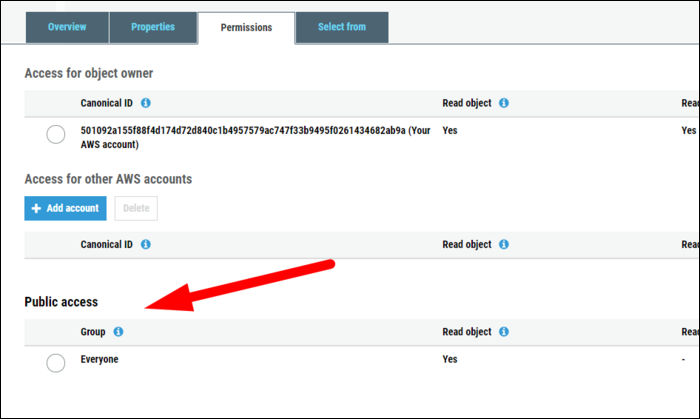Select the Everyone group radio button
The height and width of the screenshot is (419, 700).
[56, 363]
